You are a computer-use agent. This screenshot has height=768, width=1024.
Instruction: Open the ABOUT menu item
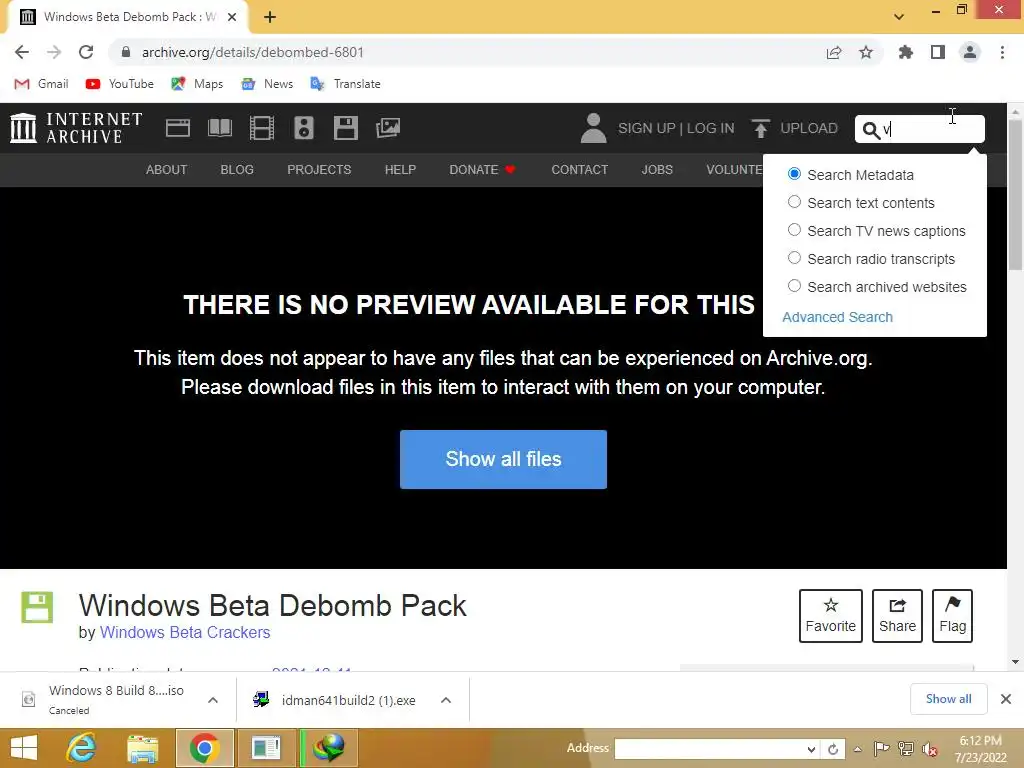[167, 170]
